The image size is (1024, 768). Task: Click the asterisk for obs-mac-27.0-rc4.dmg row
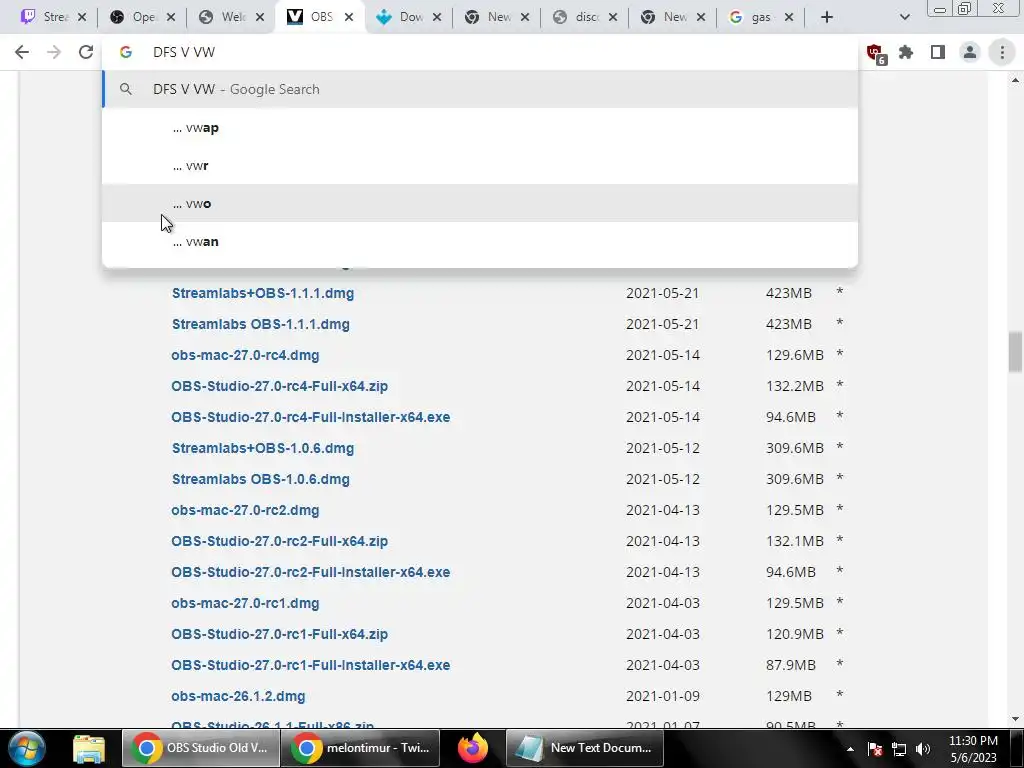pyautogui.click(x=840, y=355)
